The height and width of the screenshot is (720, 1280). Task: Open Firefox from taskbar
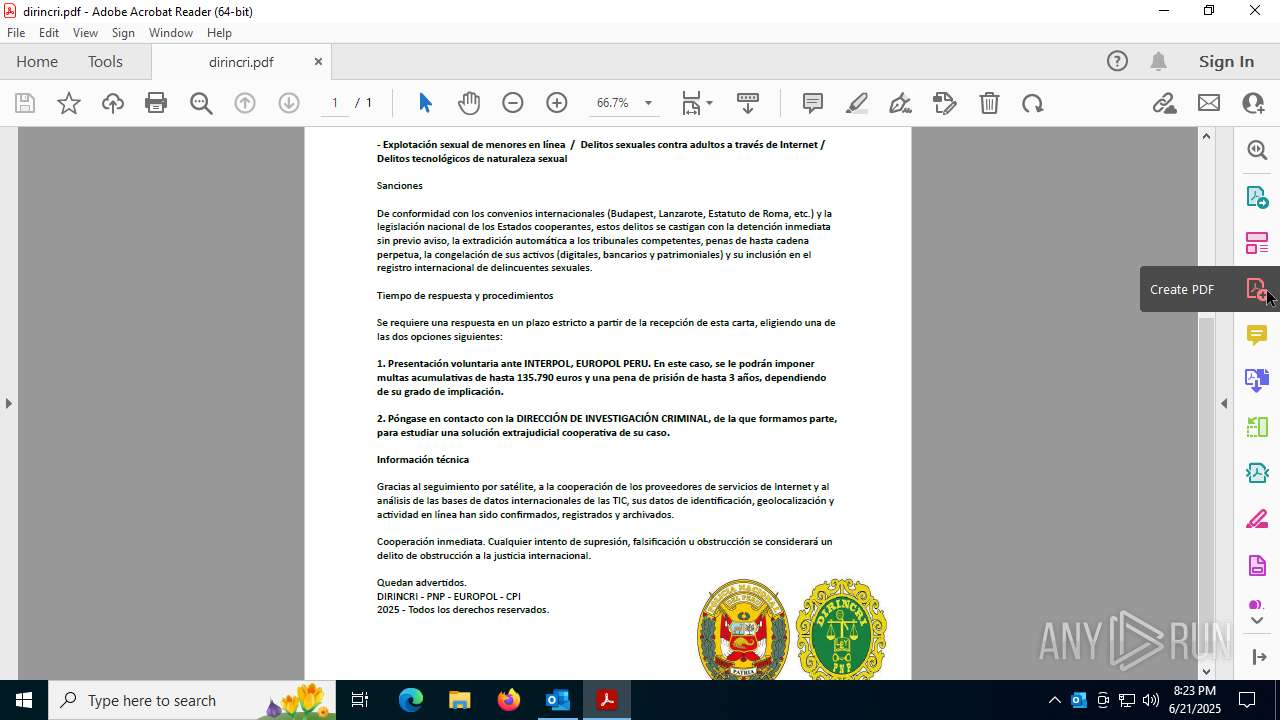click(508, 700)
